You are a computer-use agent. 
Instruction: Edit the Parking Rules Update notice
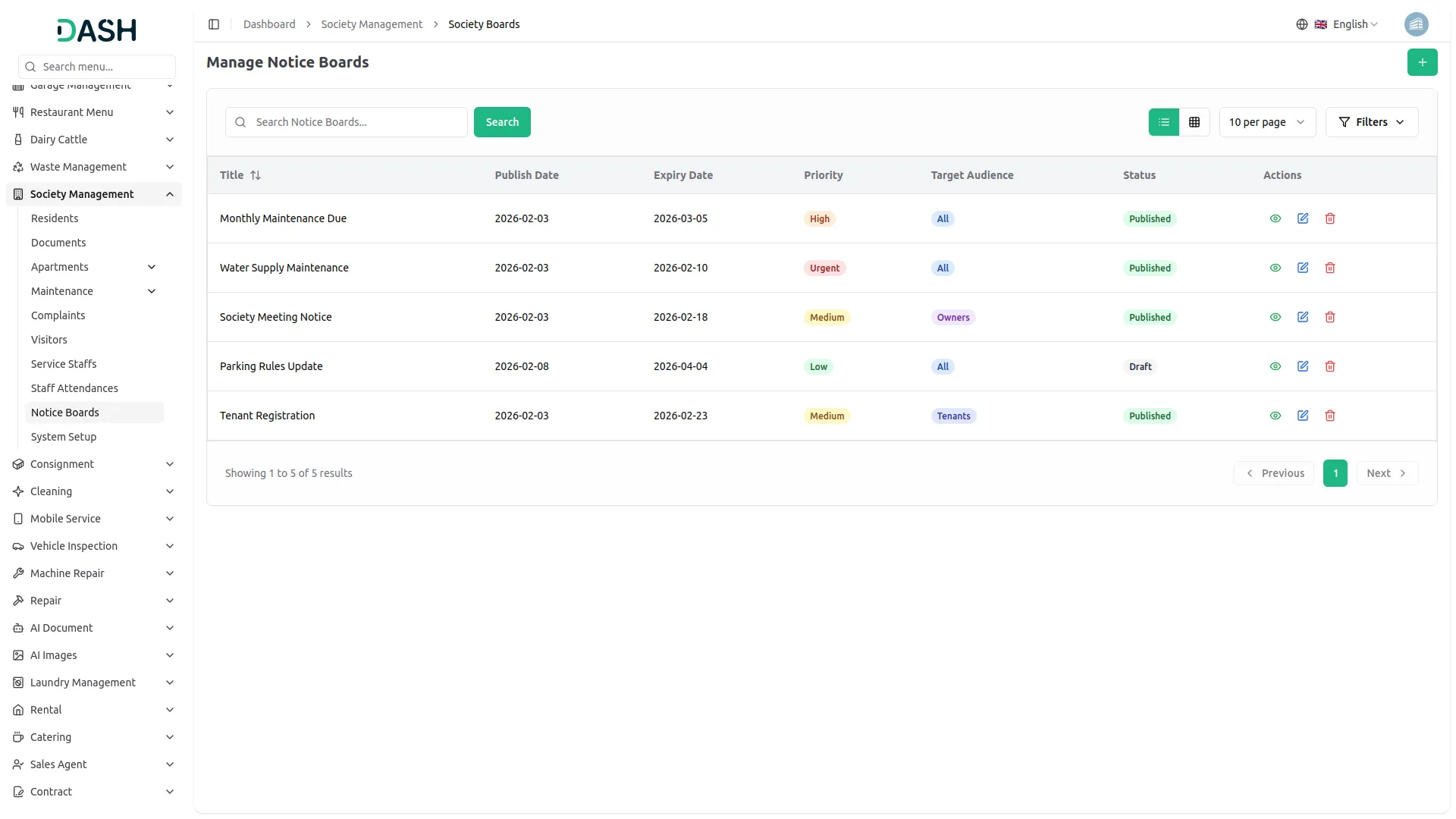click(x=1302, y=366)
